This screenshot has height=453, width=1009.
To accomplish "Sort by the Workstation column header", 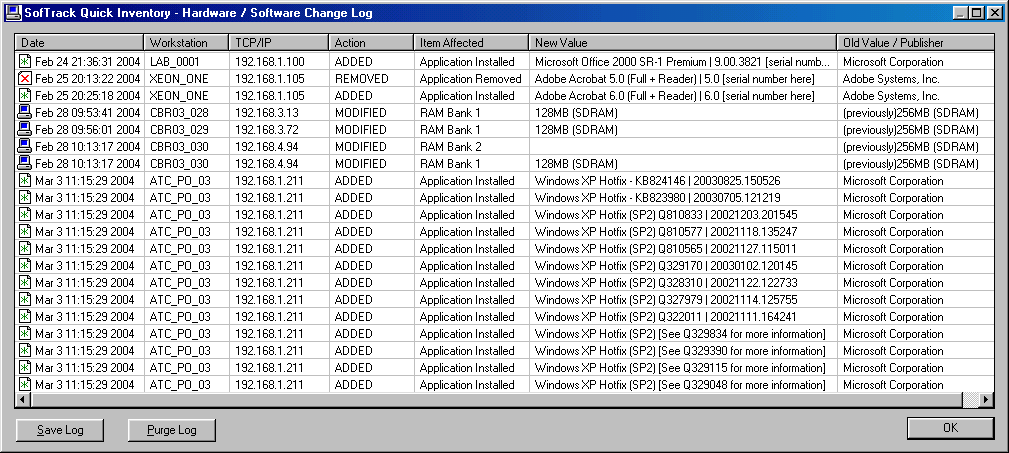I will [186, 43].
